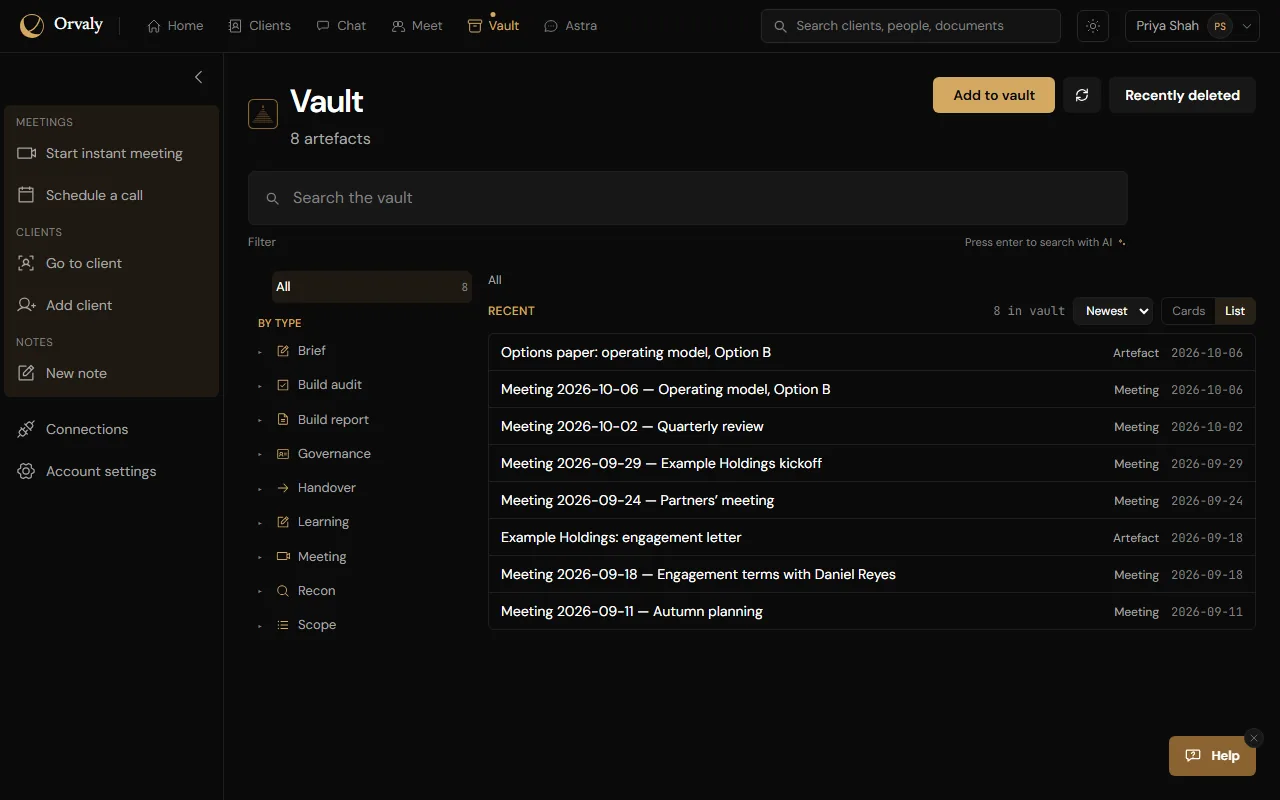
Task: Switch to List view
Action: (x=1235, y=311)
